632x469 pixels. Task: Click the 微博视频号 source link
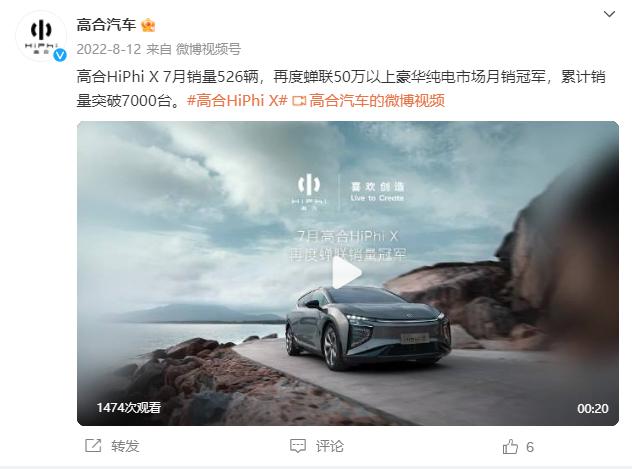(x=208, y=49)
